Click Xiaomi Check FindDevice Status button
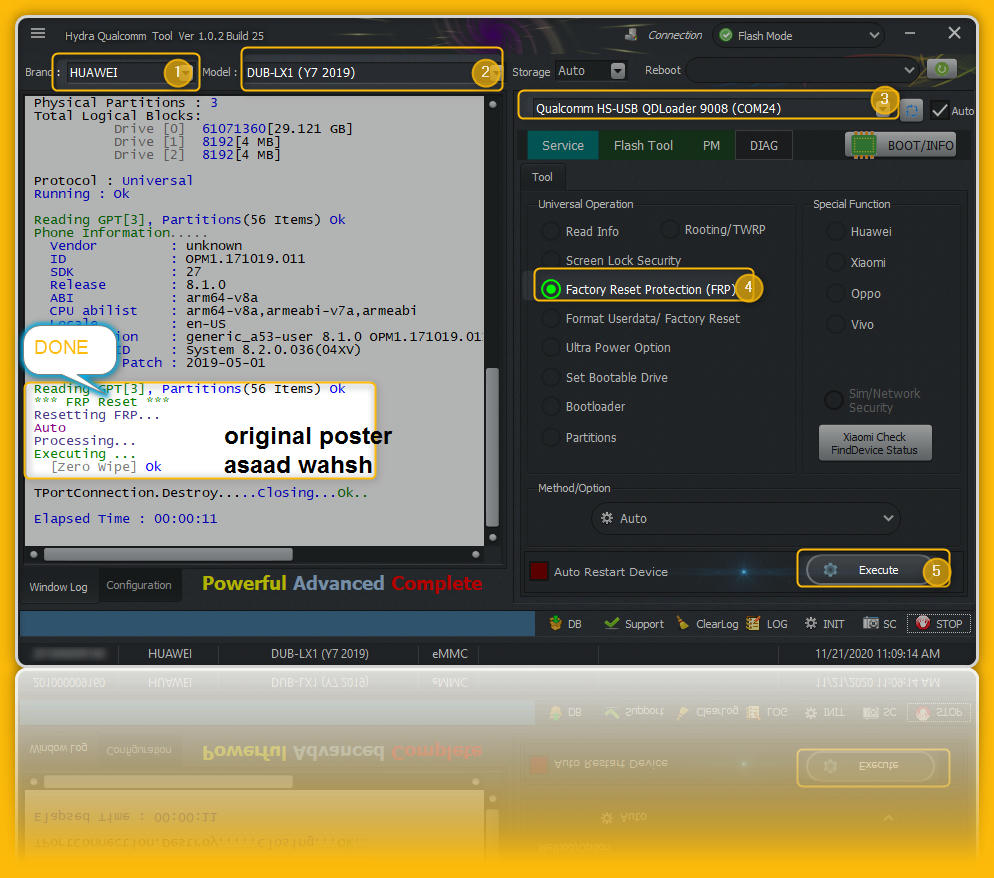 pos(875,443)
